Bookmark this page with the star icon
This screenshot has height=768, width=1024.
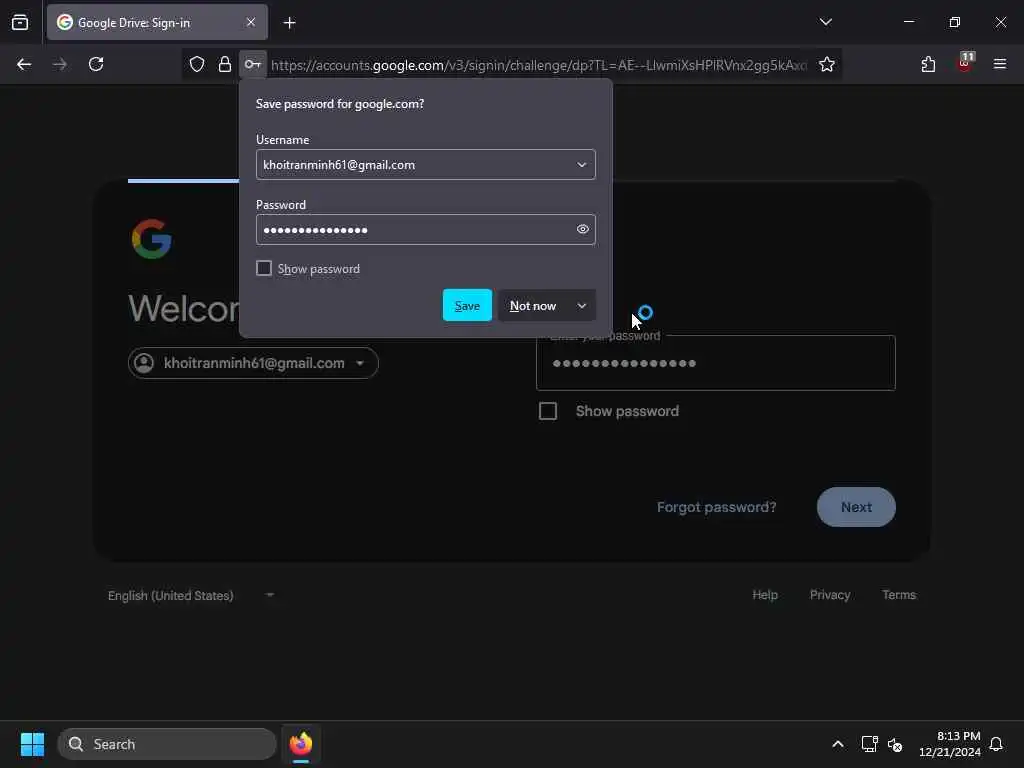click(827, 64)
